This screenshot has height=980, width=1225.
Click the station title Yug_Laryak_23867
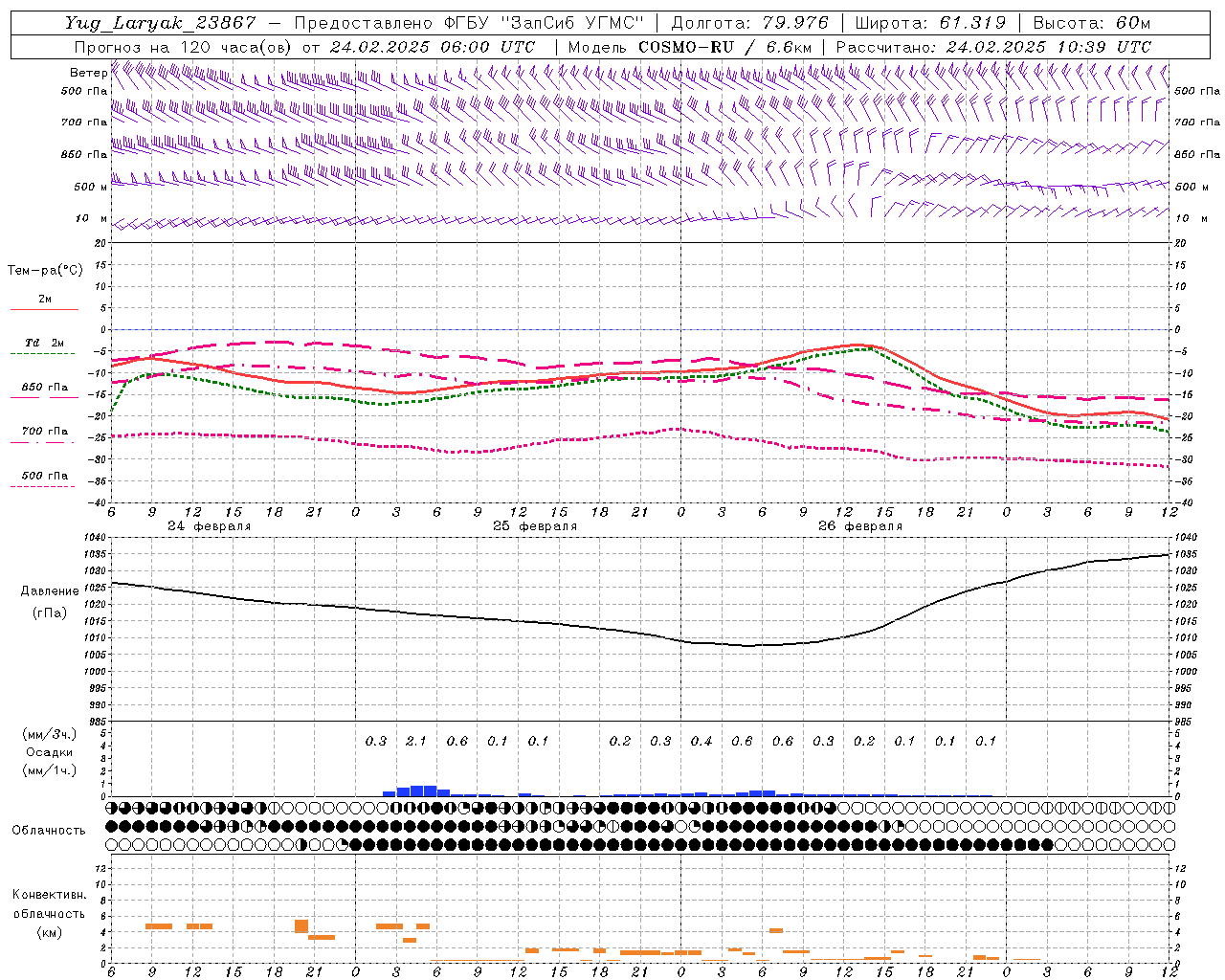click(161, 23)
